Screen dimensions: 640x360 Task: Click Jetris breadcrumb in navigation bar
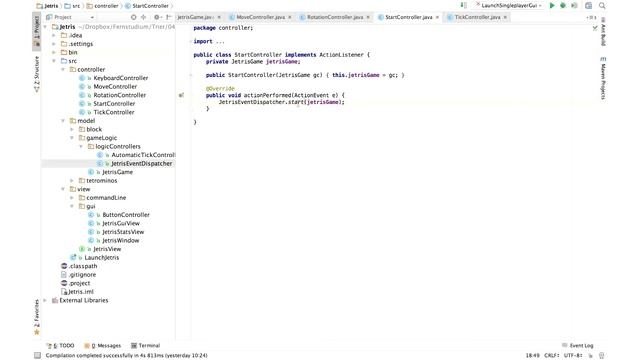[x=47, y=6]
